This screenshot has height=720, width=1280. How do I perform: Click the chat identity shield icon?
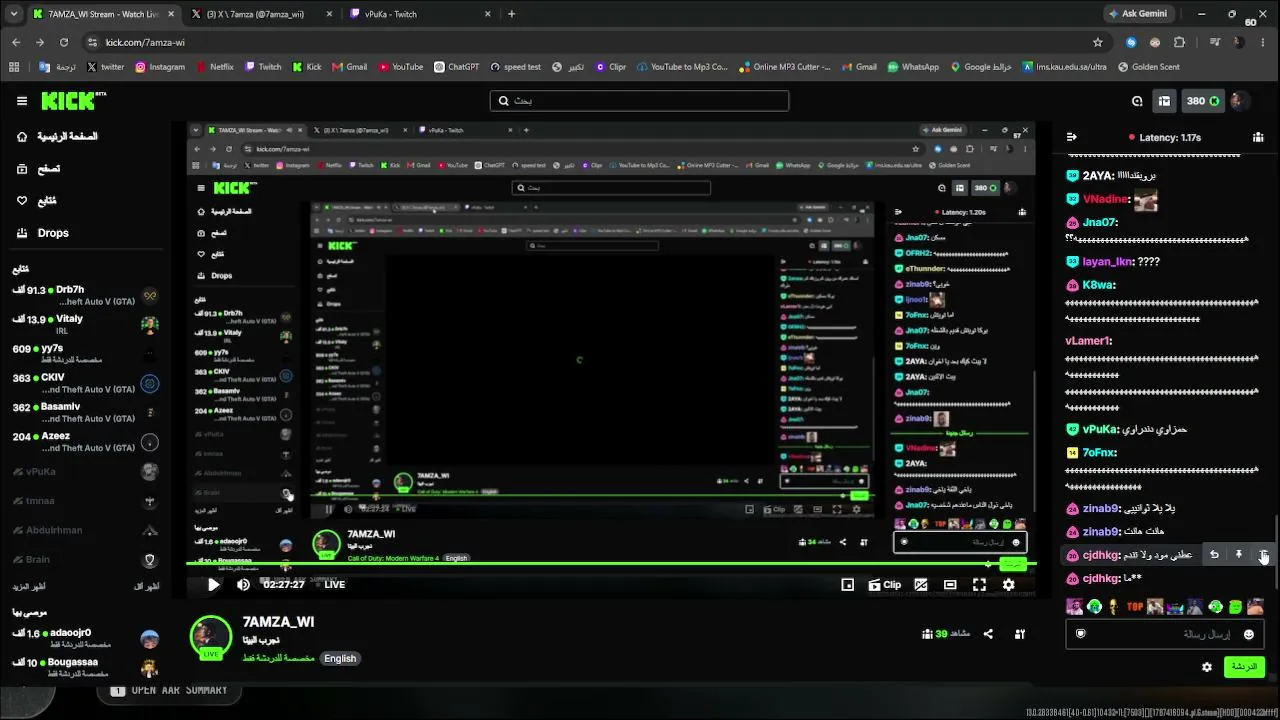(x=1080, y=634)
